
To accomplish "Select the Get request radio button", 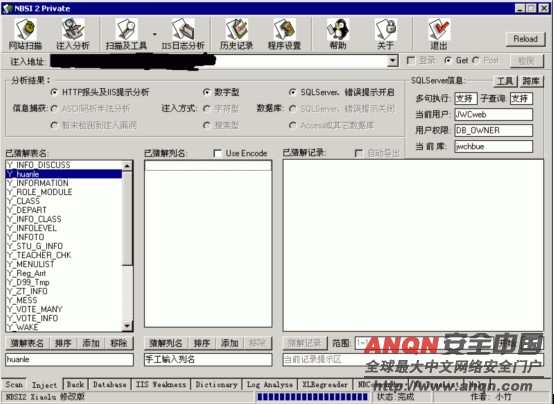I will (448, 60).
